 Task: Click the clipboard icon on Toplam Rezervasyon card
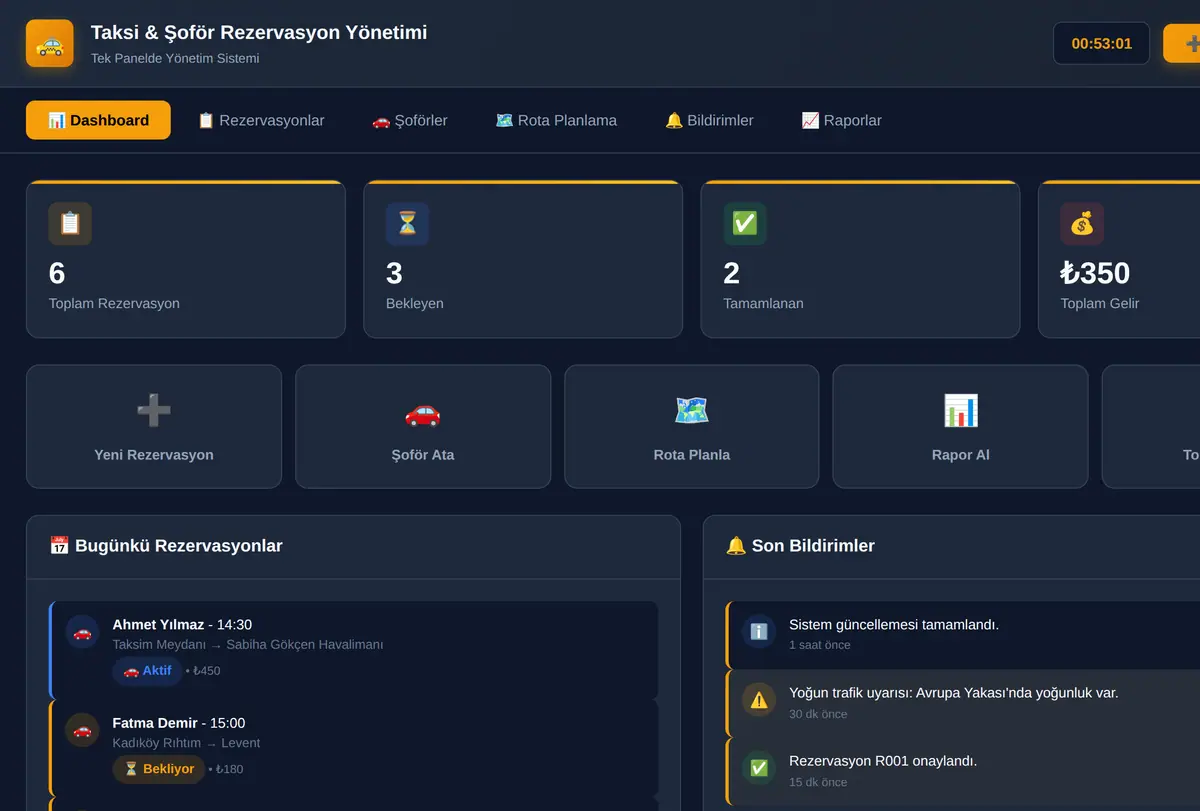(70, 224)
